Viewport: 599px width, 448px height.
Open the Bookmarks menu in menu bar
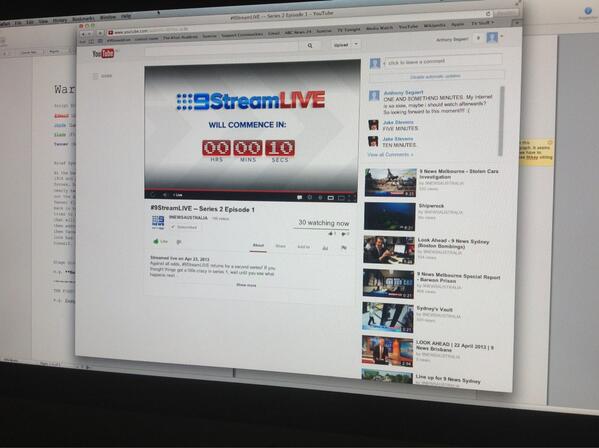tap(83, 19)
